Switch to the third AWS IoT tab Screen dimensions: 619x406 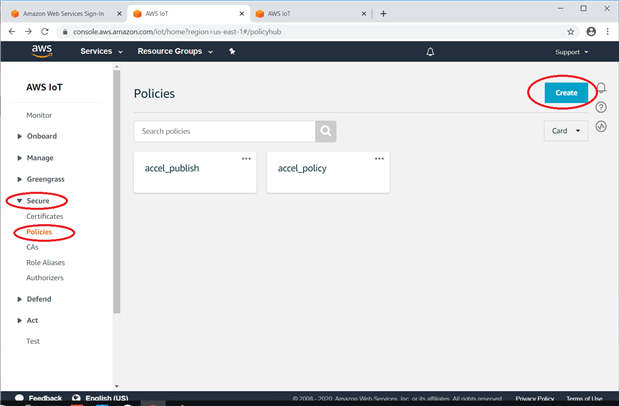(312, 14)
